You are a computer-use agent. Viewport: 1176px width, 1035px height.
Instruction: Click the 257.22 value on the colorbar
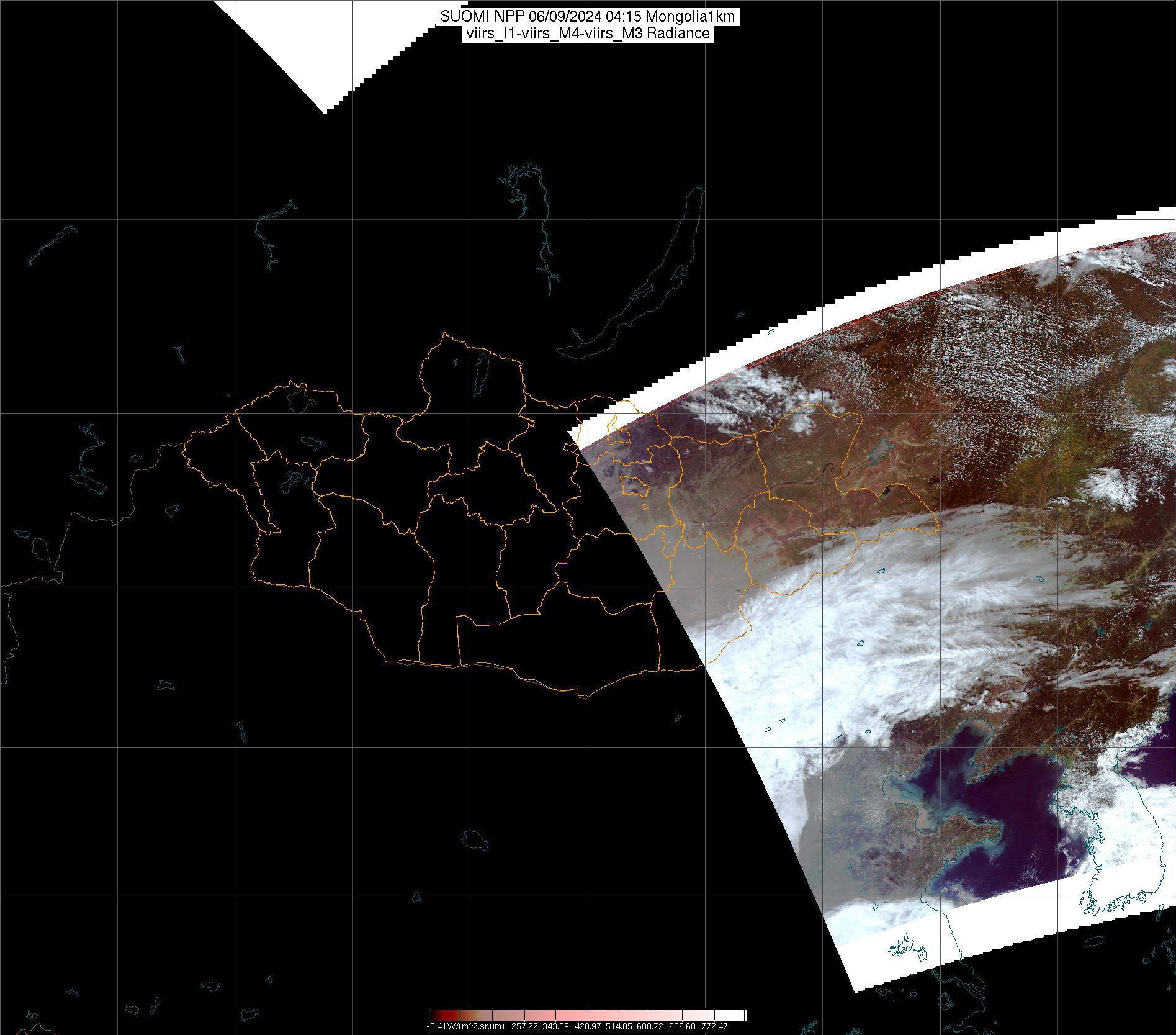point(525,1026)
